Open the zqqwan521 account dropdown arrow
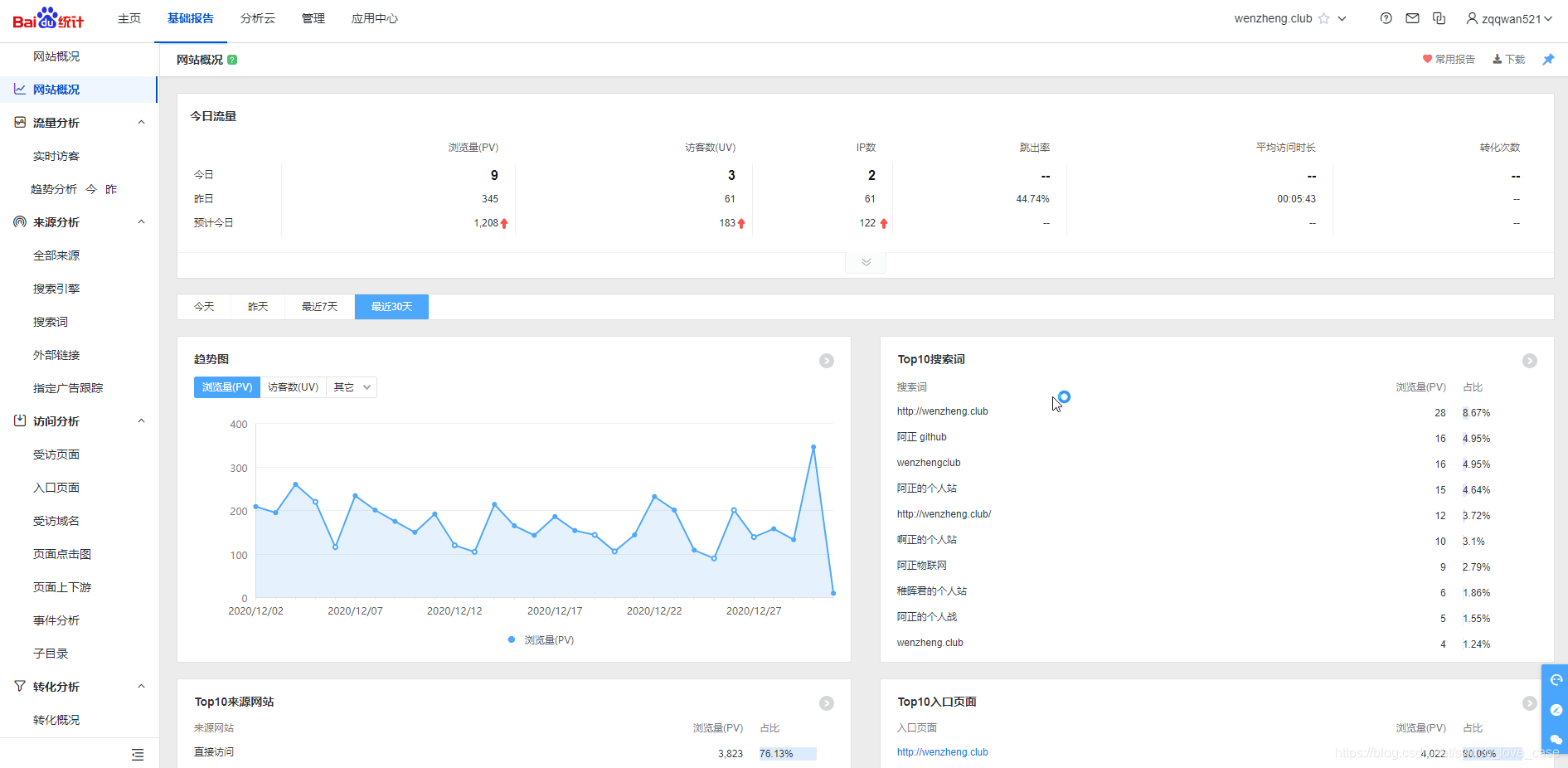 (1547, 18)
